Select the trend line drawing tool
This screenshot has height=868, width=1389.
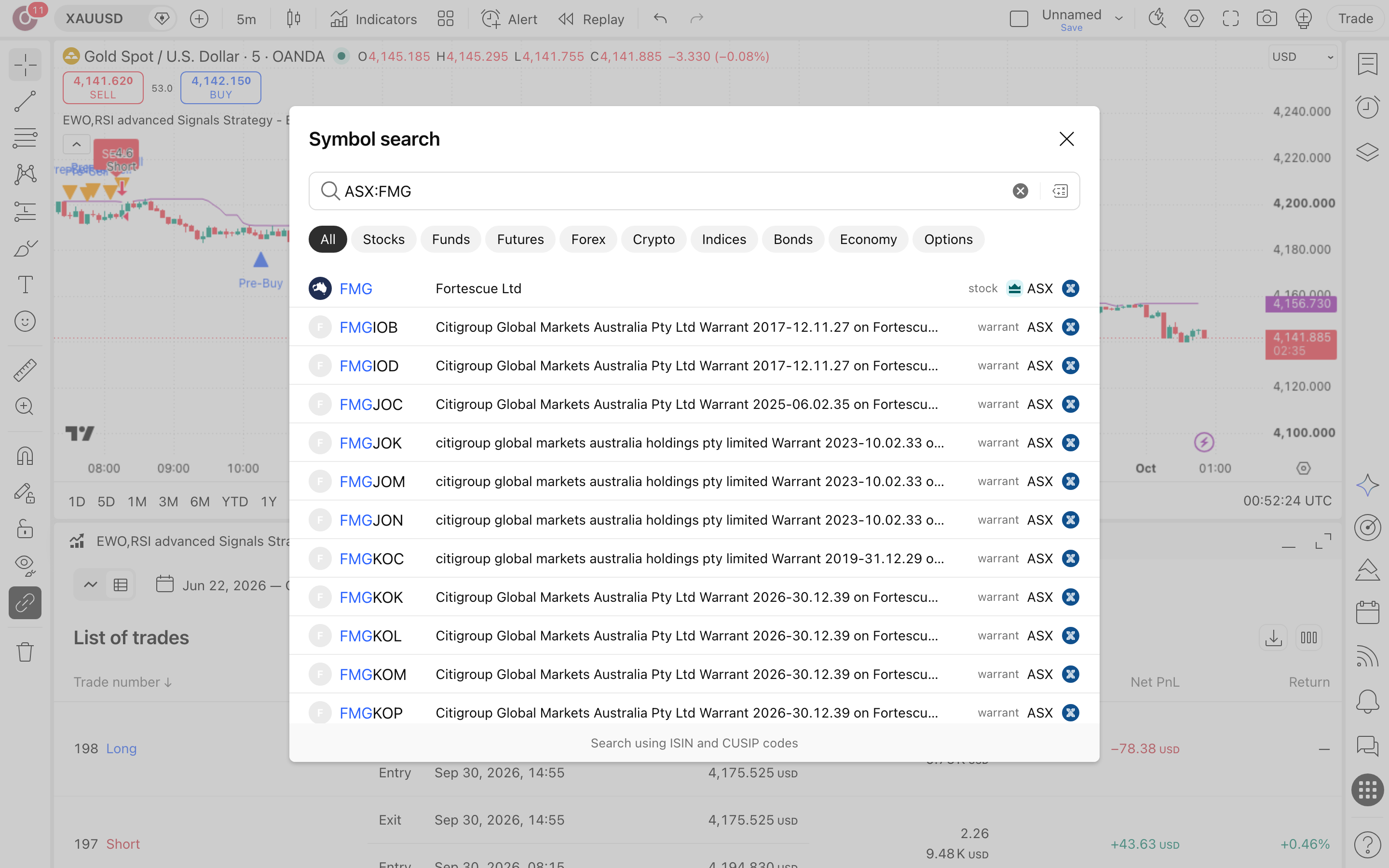(x=25, y=101)
